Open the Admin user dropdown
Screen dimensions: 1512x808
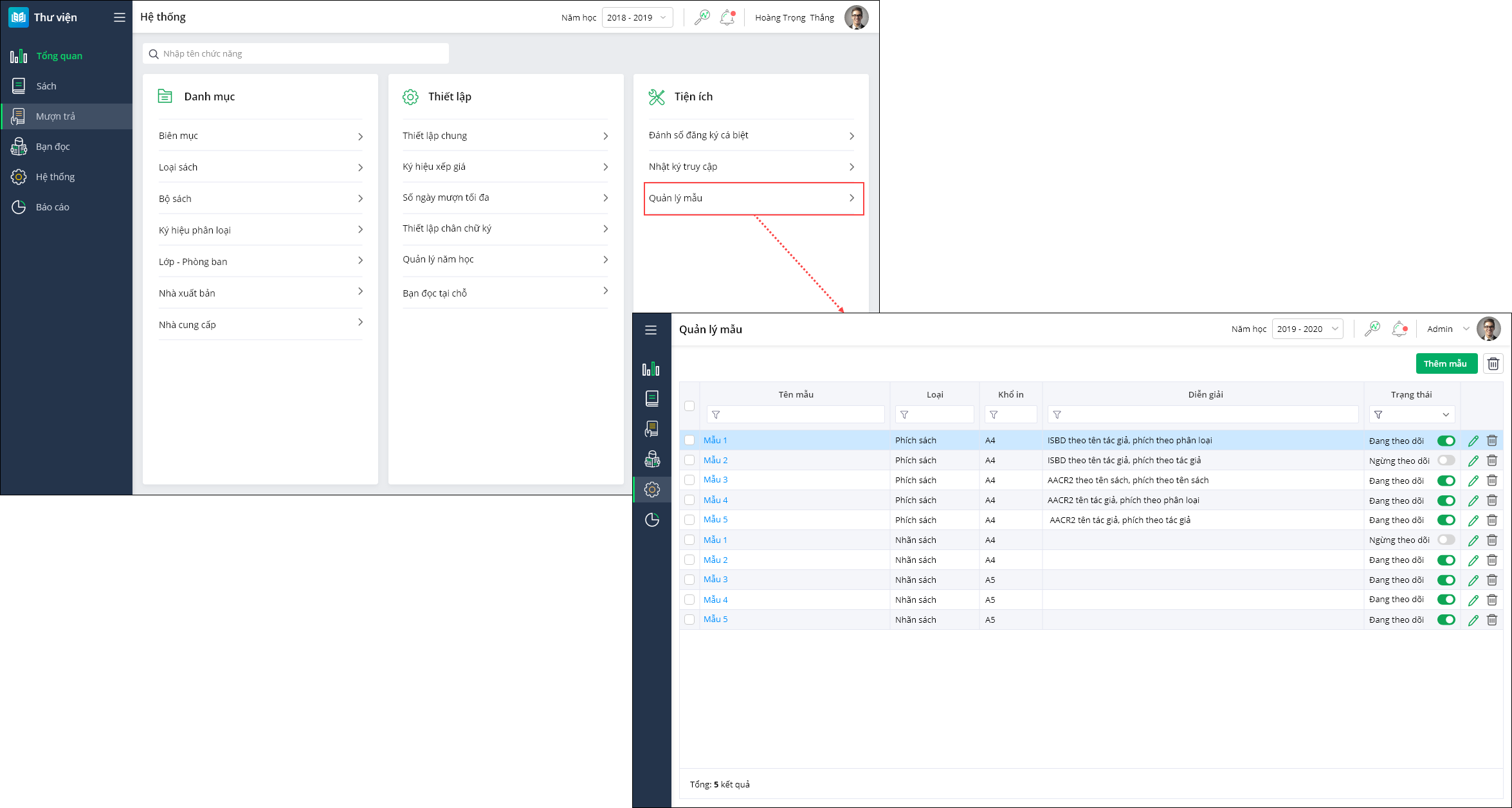tap(1448, 329)
